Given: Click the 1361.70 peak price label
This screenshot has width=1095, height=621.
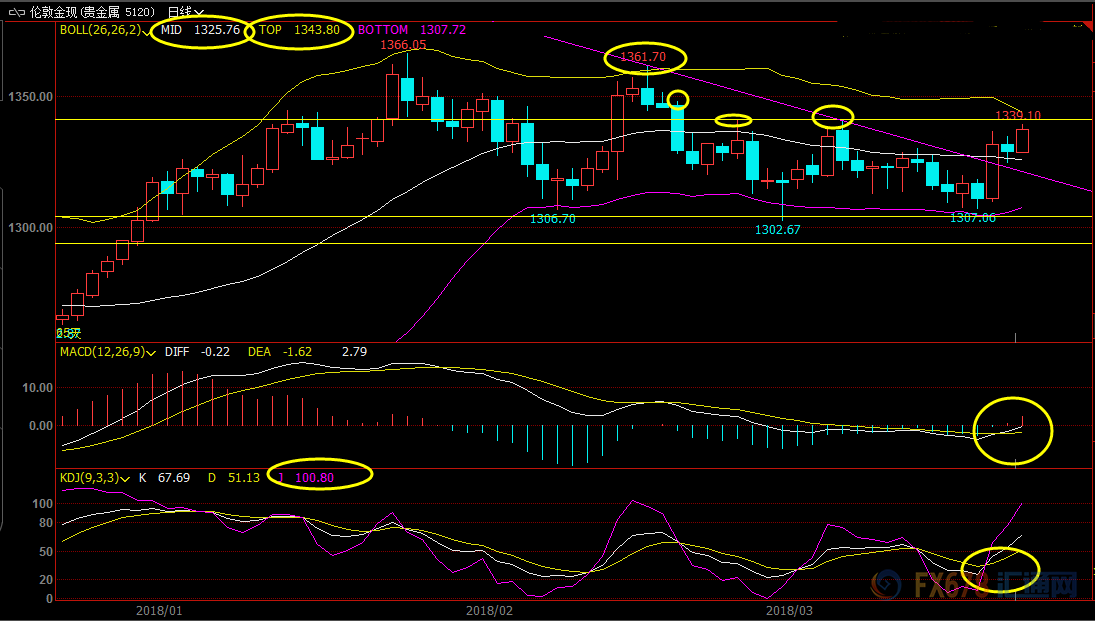Looking at the screenshot, I should 643,57.
